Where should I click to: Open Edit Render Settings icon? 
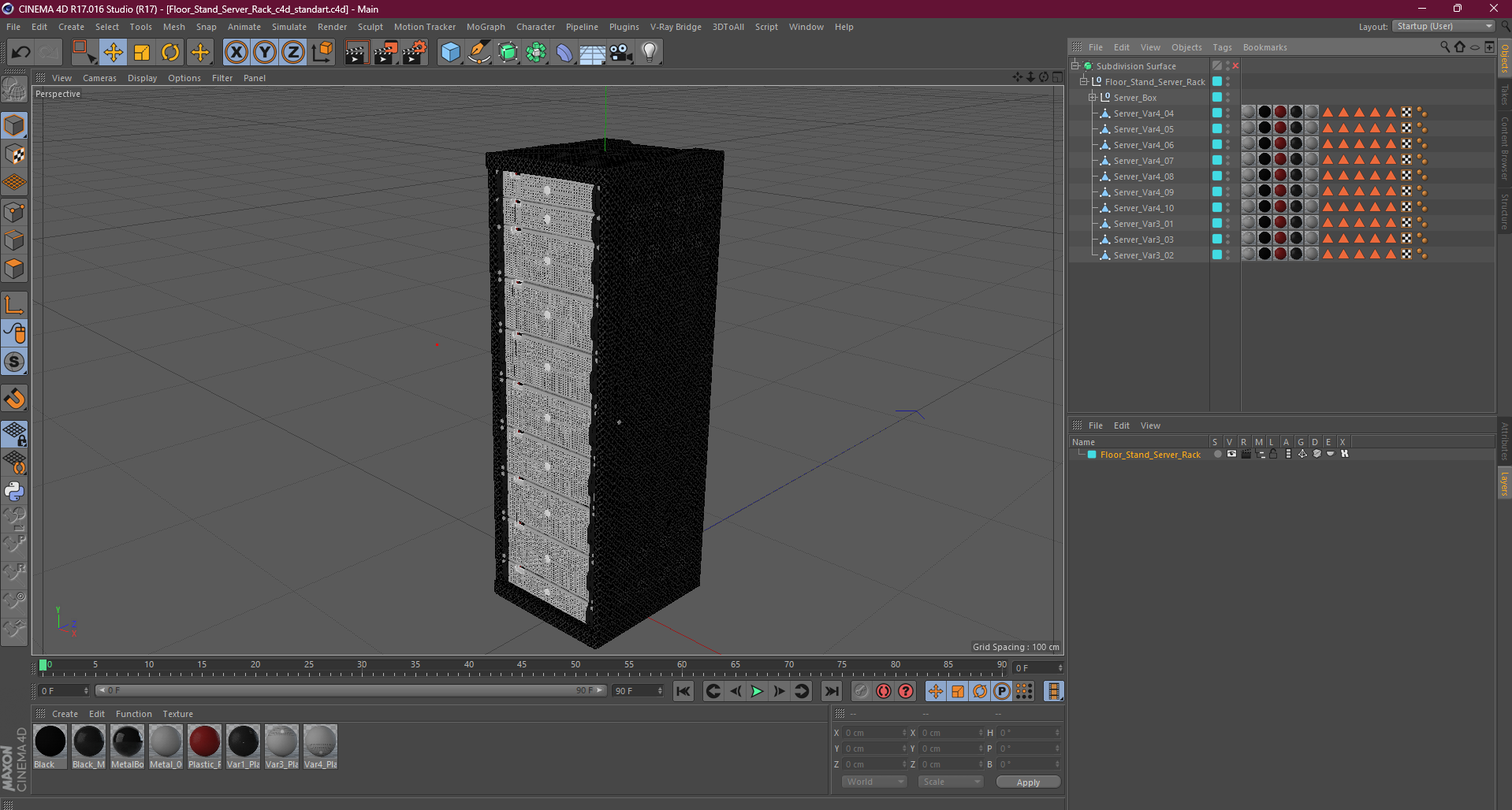pos(415,52)
